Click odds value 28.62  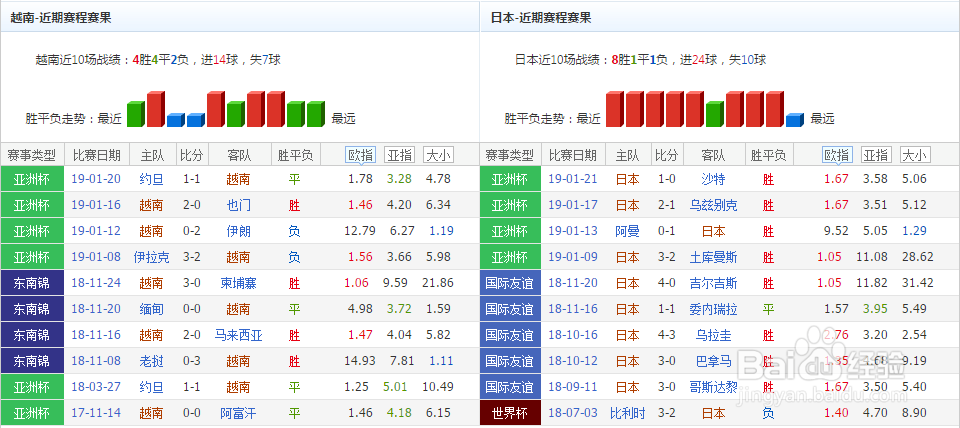click(x=918, y=257)
